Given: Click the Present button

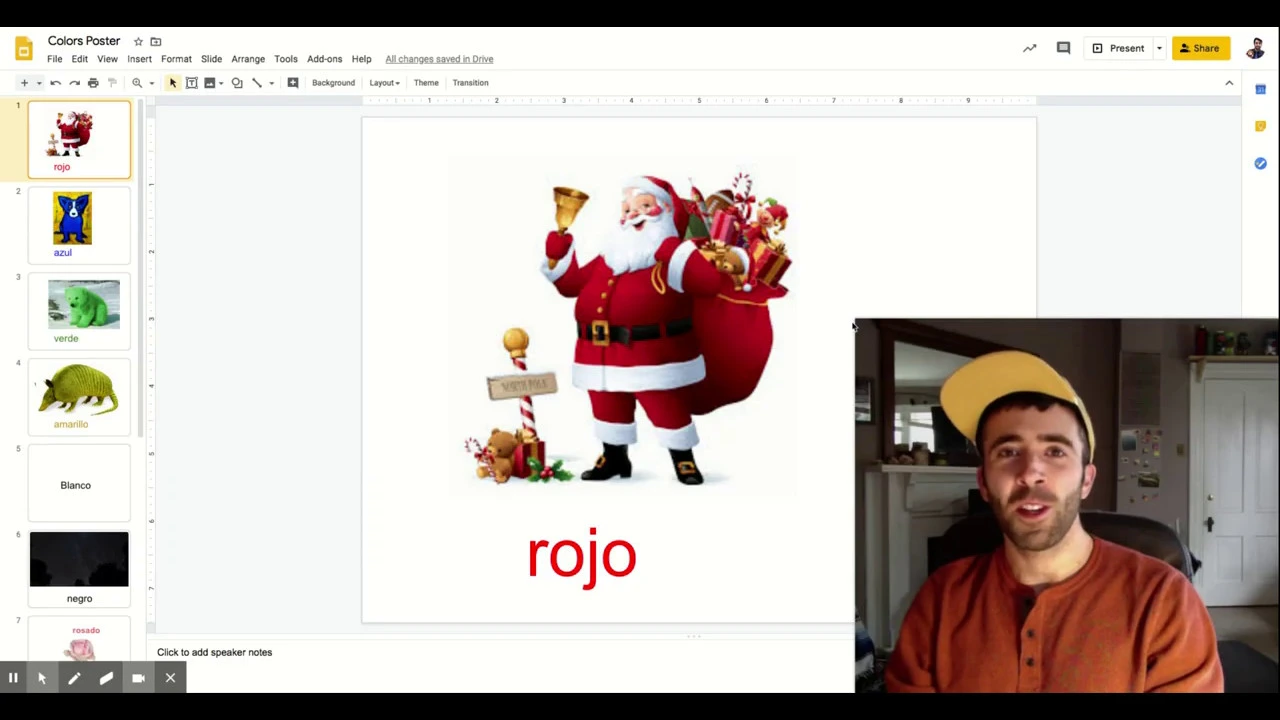Looking at the screenshot, I should pyautogui.click(x=1118, y=48).
